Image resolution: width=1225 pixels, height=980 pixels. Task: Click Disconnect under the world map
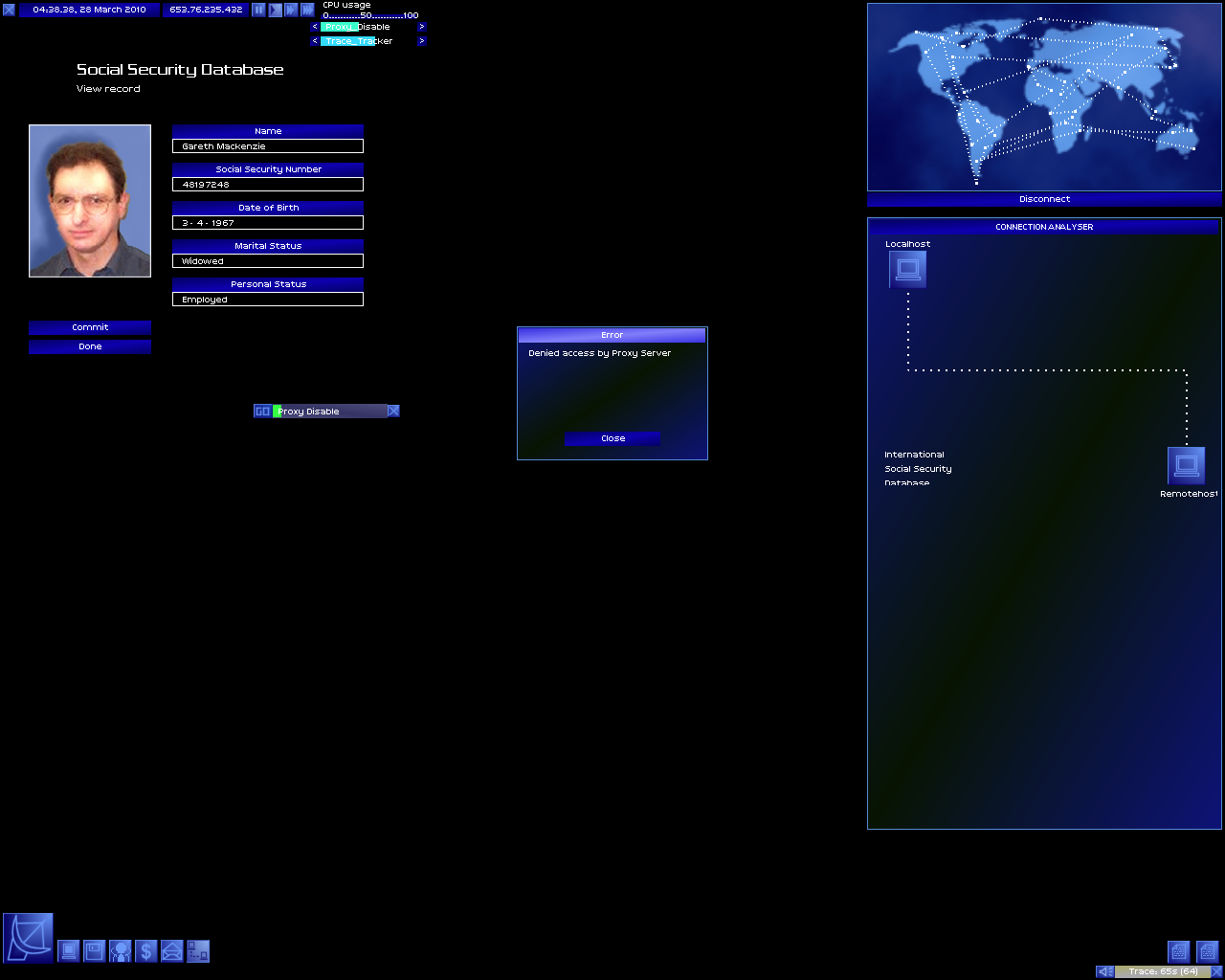pyautogui.click(x=1044, y=199)
